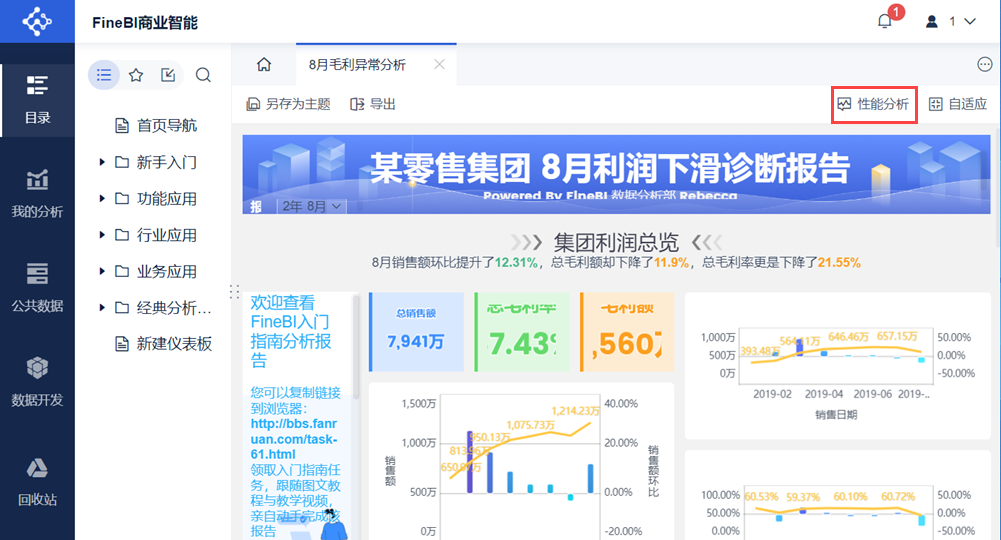This screenshot has height=540, width=1001.
Task: Open 数据开发 in the sidebar
Action: pyautogui.click(x=37, y=382)
